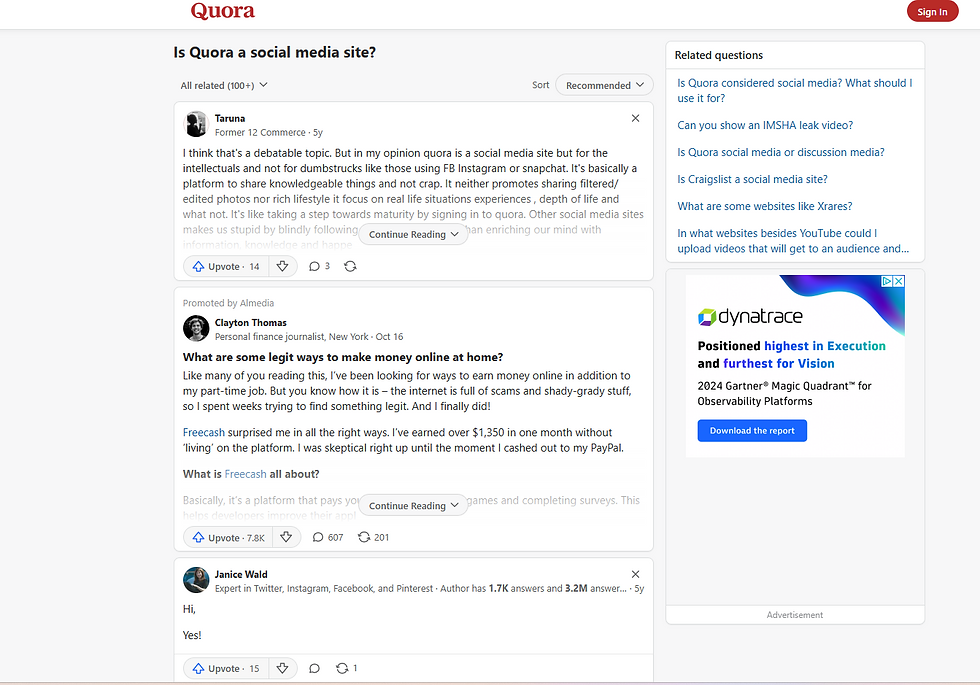Open the Janice Wald profile name
This screenshot has height=685, width=980.
[241, 574]
